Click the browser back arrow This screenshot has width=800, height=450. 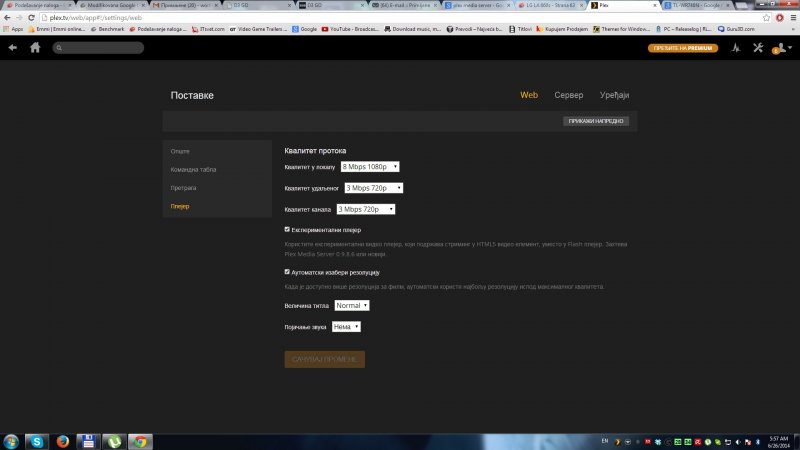(x=7, y=17)
